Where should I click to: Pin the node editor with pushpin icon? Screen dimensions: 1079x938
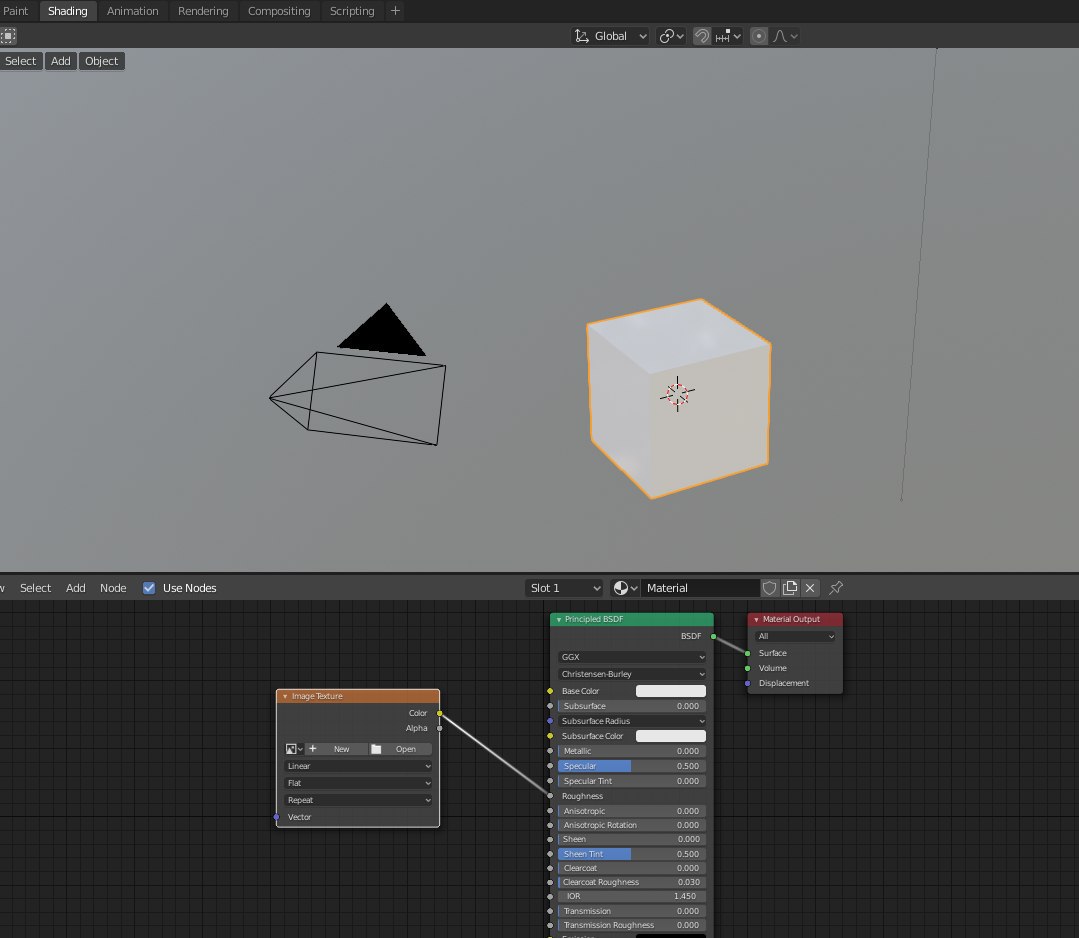pyautogui.click(x=837, y=588)
